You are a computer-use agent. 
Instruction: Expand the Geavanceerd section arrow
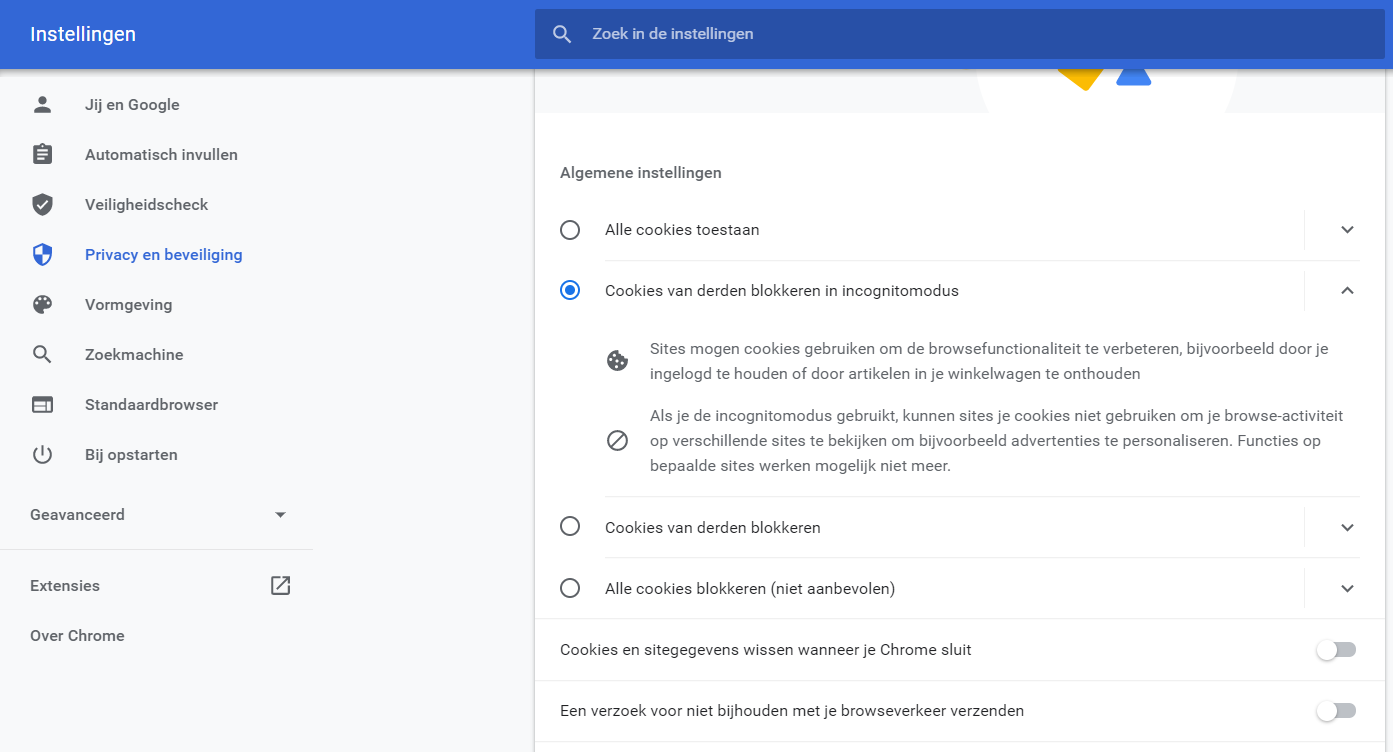[280, 515]
